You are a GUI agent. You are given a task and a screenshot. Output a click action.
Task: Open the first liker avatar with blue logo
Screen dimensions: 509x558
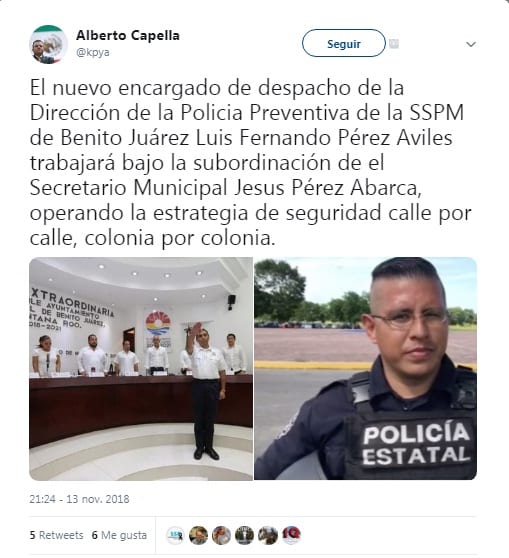tap(175, 535)
